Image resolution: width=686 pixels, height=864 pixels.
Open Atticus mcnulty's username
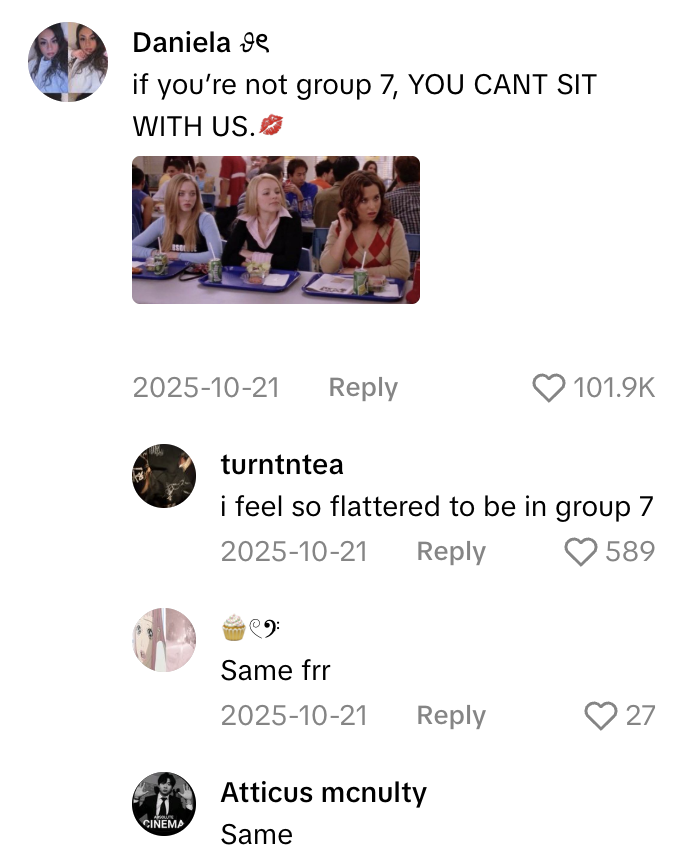pyautogui.click(x=323, y=793)
